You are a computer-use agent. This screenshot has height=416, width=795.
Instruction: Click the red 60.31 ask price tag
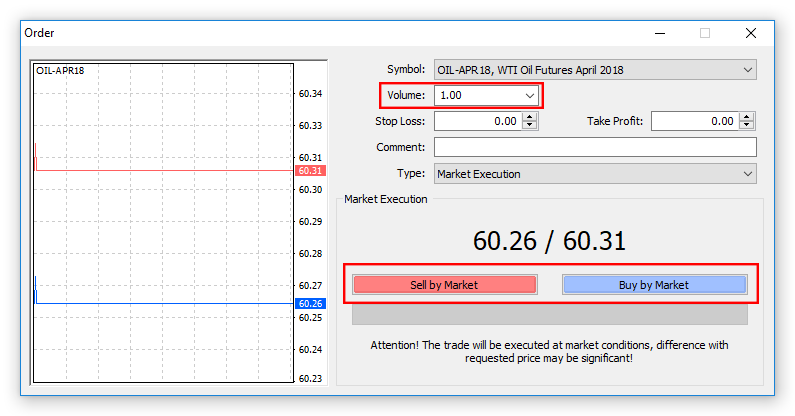pos(310,170)
